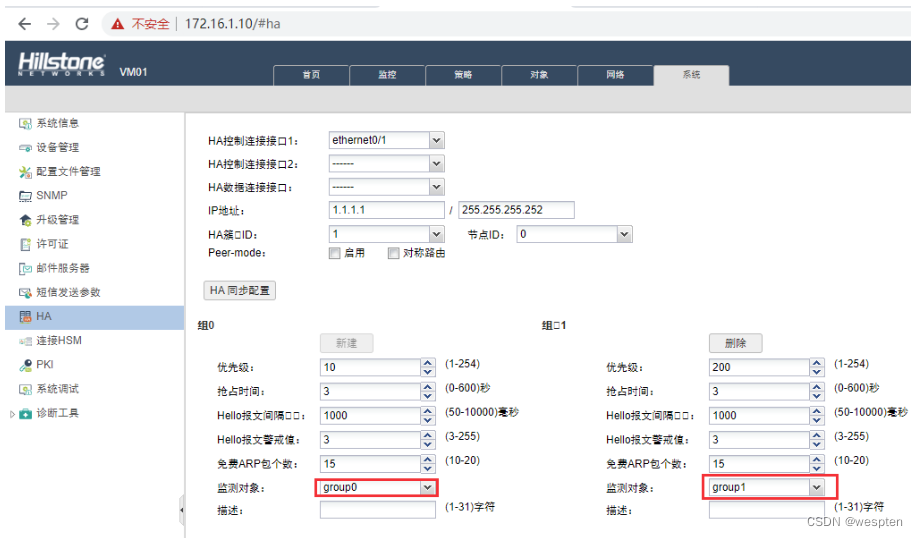Viewport: 918px width, 538px height.
Task: Click the 许可证 document icon
Action: click(26, 244)
